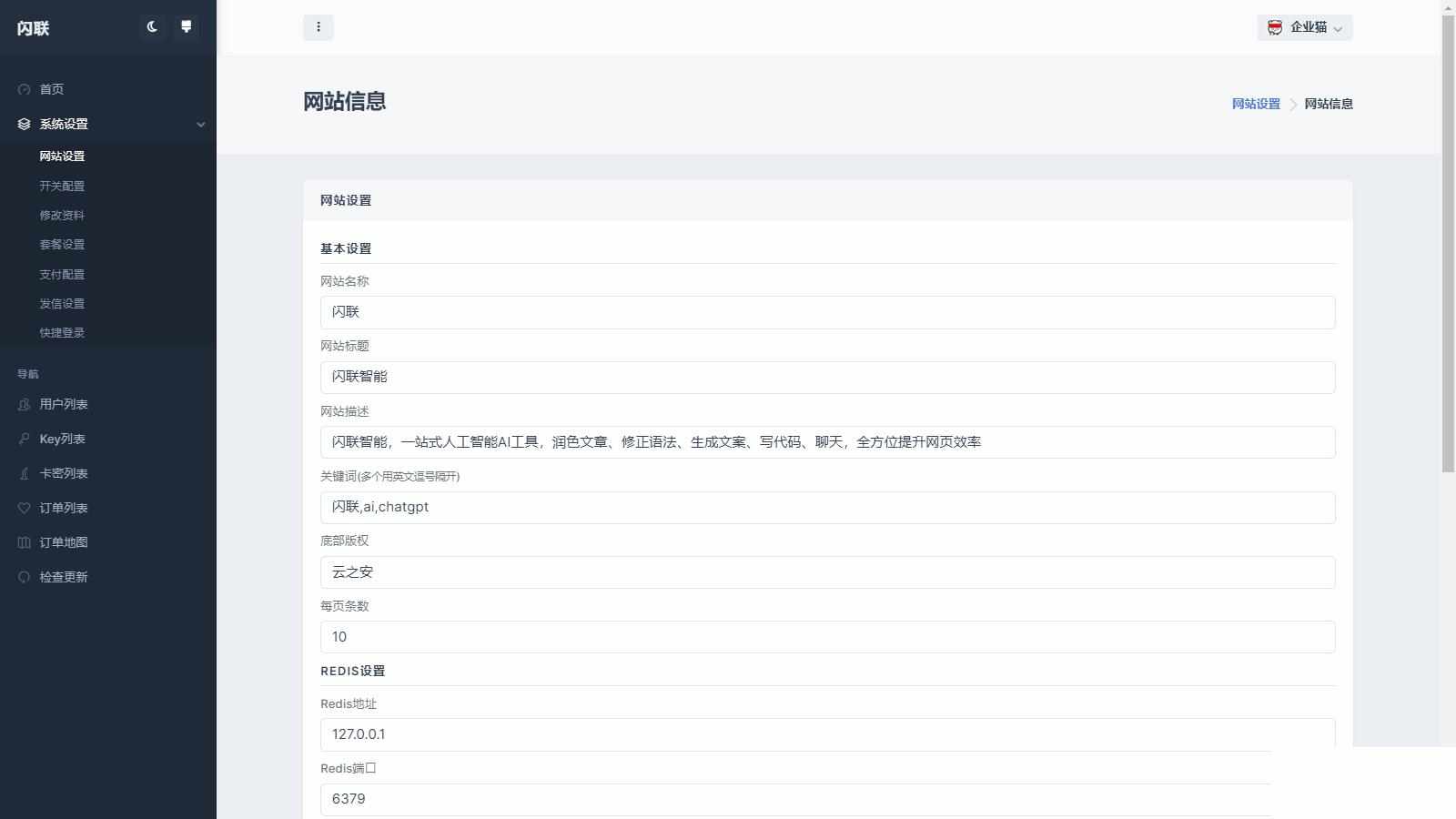Click the 闪联 logo link
1456x819 pixels.
click(x=33, y=28)
